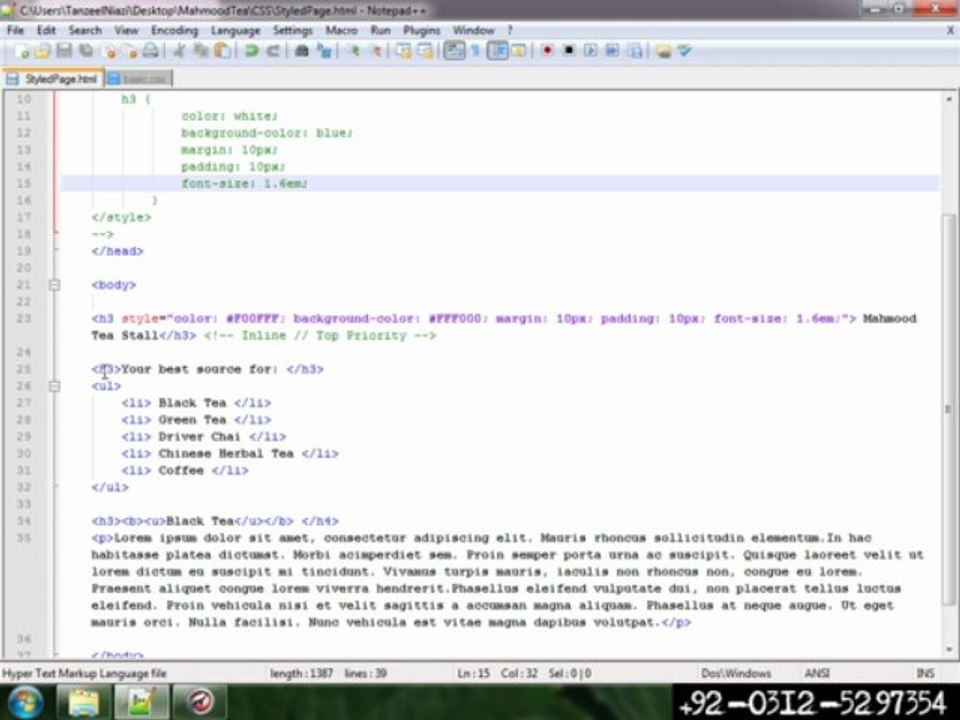Save the recorded macro icon

(635, 51)
